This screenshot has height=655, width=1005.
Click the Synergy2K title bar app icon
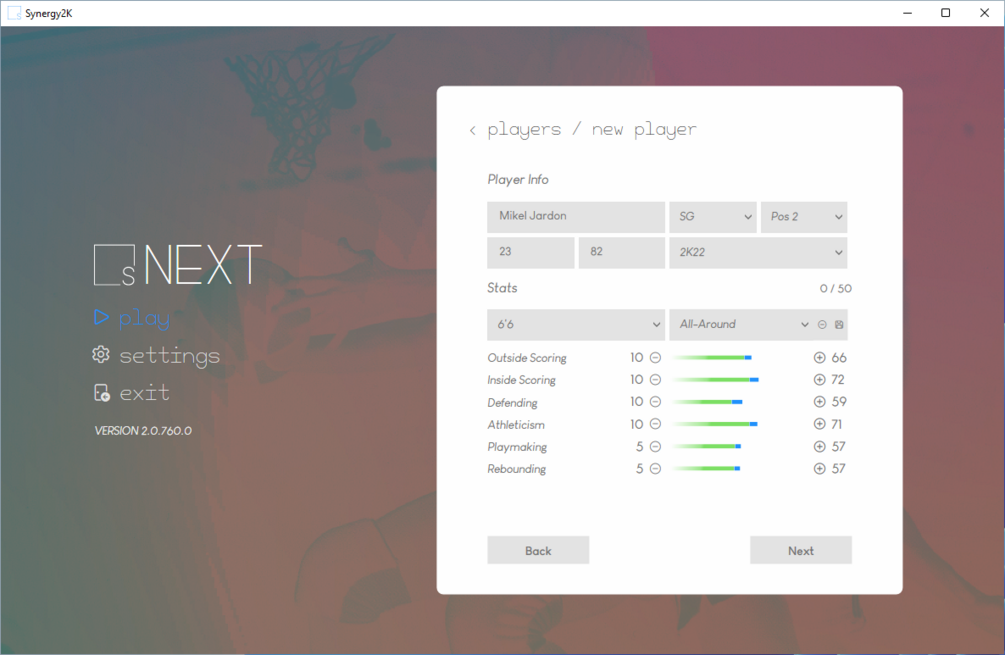coord(13,13)
